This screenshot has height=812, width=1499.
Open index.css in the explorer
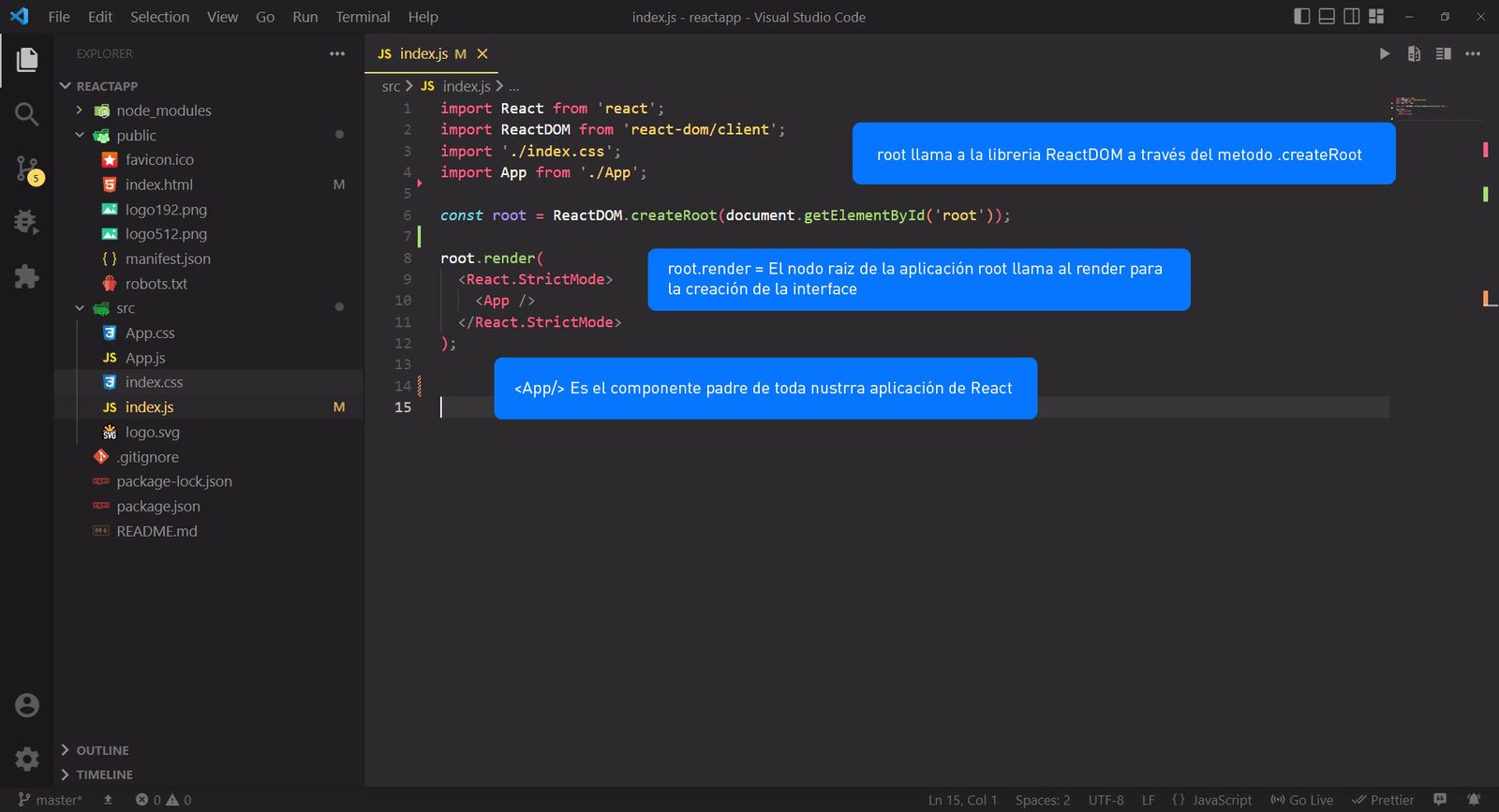209,382
